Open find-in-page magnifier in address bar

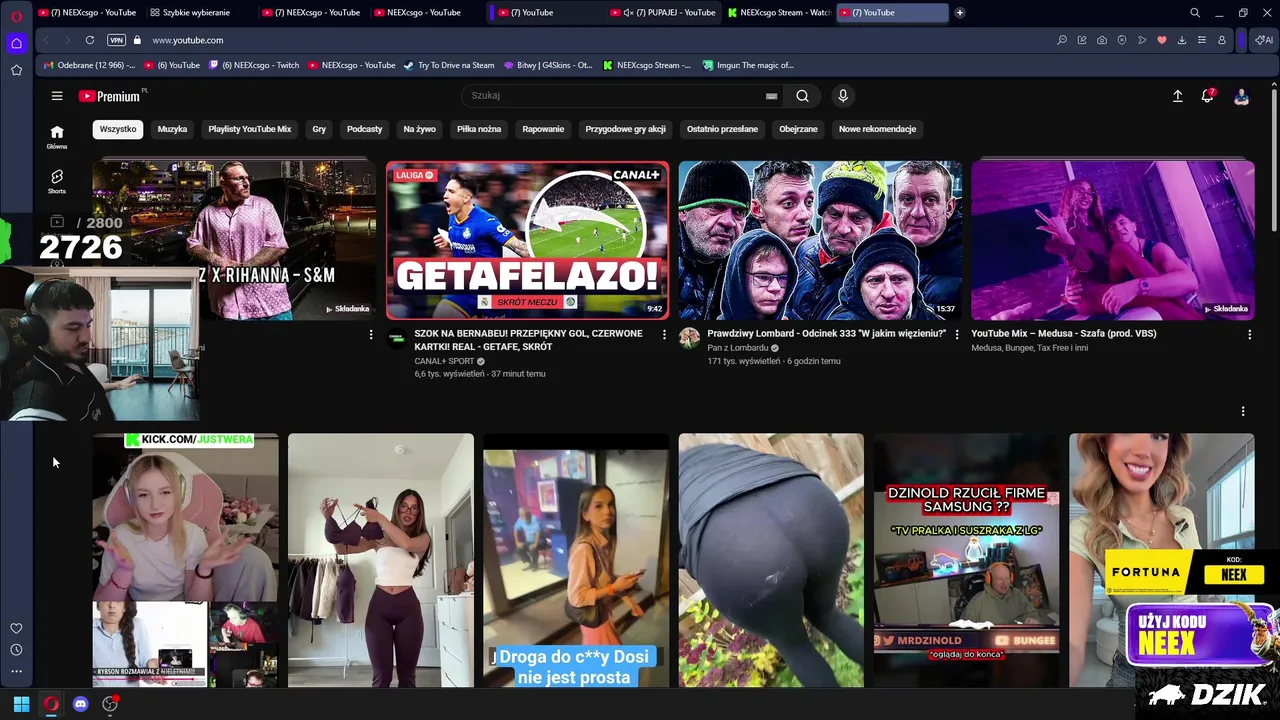1062,40
